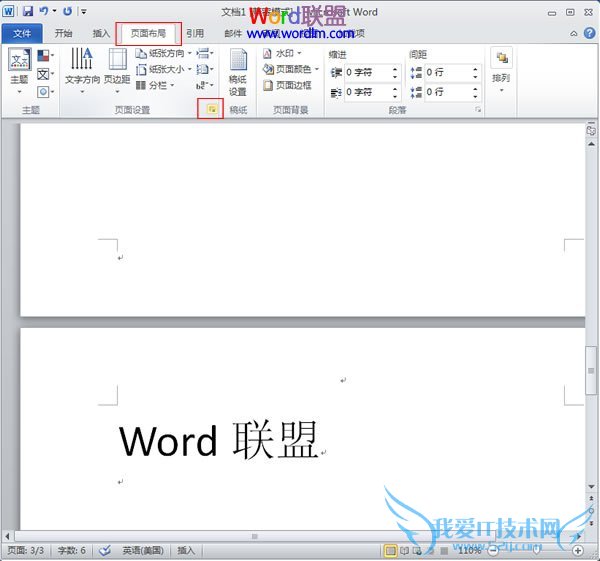Decrease the right indent with spinner
600x561 pixels.
tap(395, 96)
